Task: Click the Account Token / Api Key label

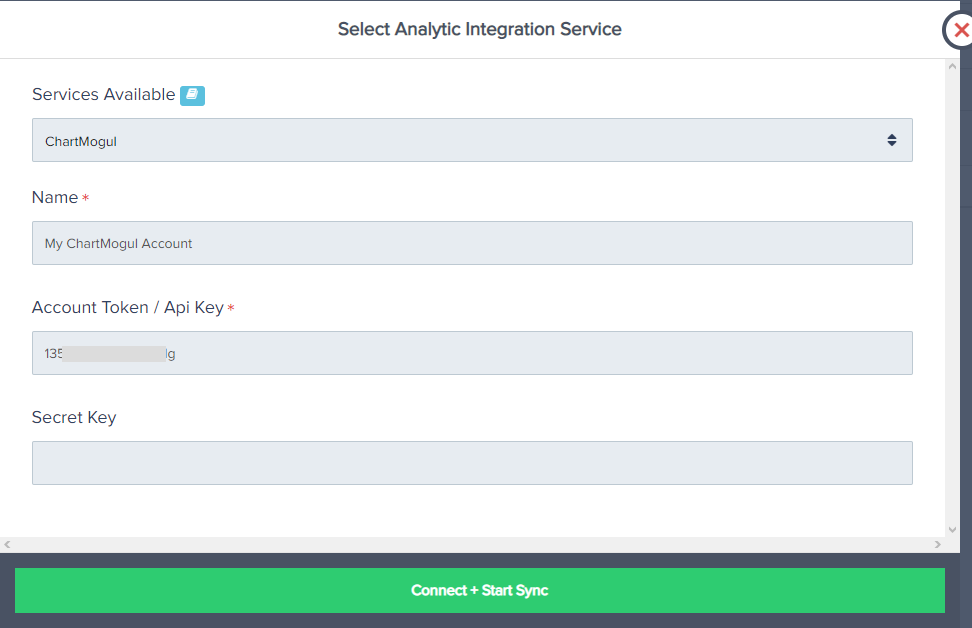Action: coord(127,308)
